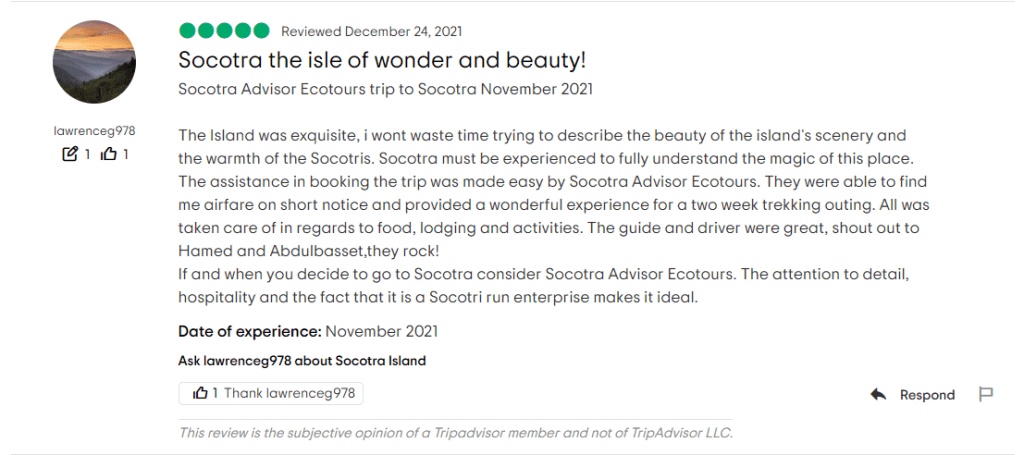Click the pencil contributions icon under username
Viewport: 1024px width, 455px height.
[x=70, y=154]
